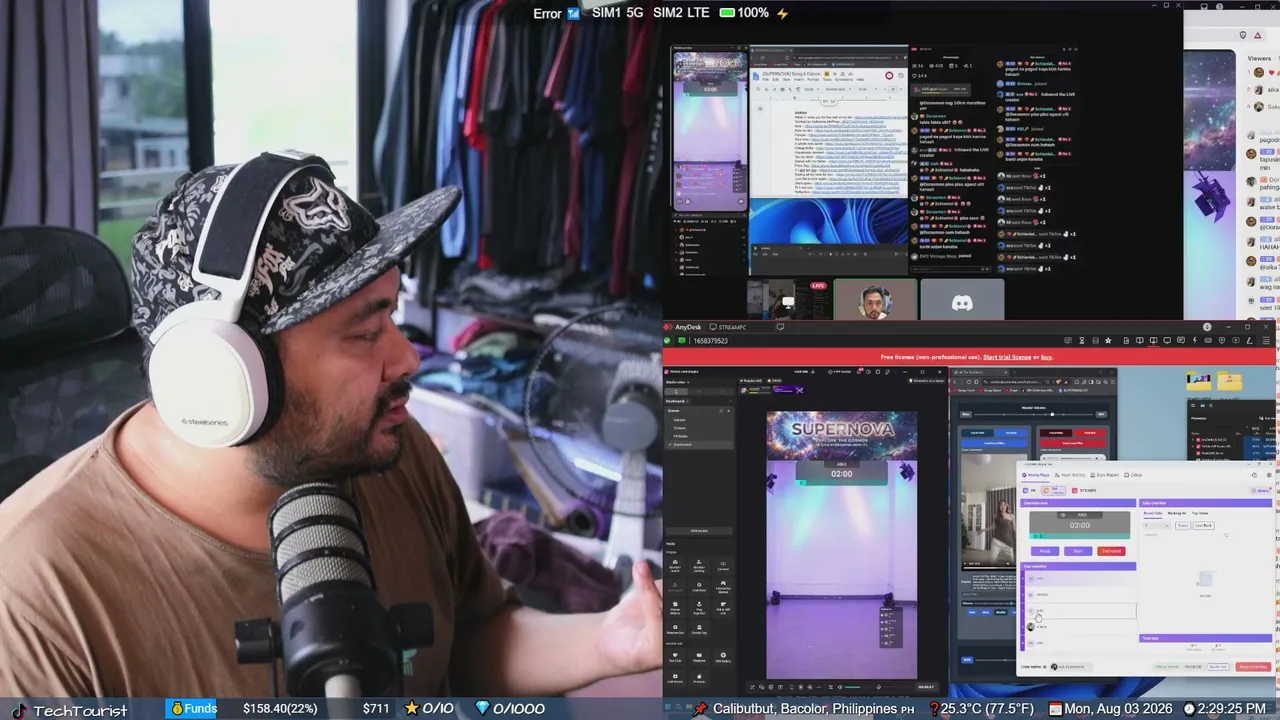Switch to the Data Report tab
Screen dimensions: 1280x720
coord(1105,475)
